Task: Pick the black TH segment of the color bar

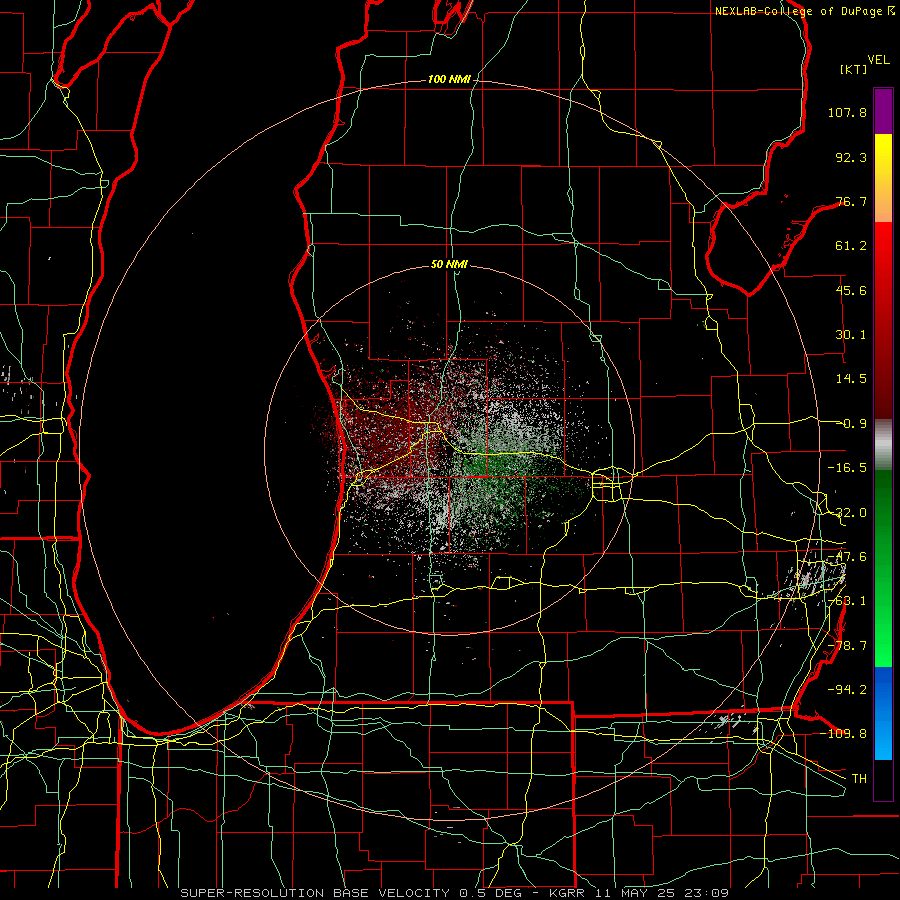Action: click(883, 779)
